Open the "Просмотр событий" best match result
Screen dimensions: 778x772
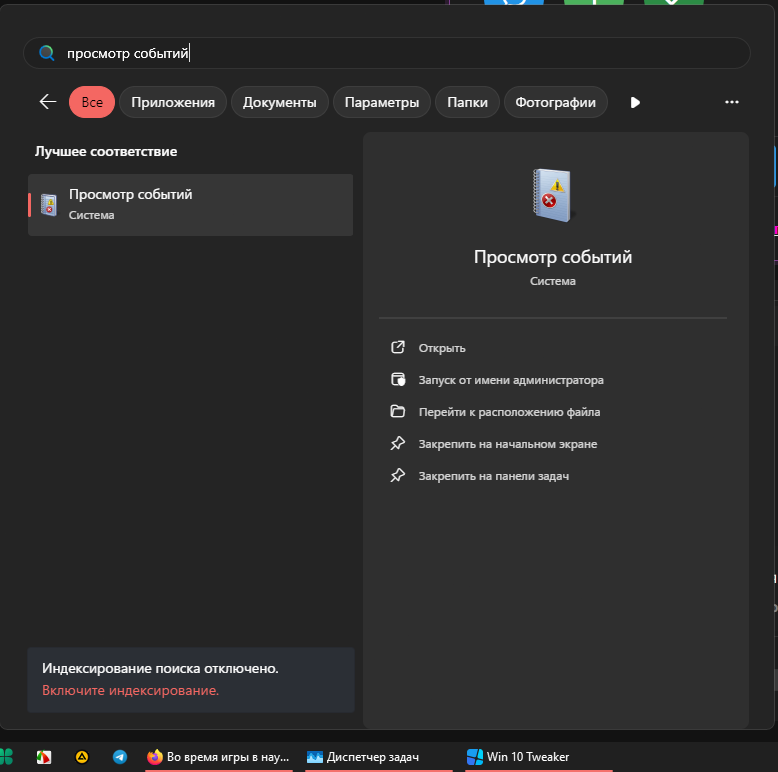(190, 204)
